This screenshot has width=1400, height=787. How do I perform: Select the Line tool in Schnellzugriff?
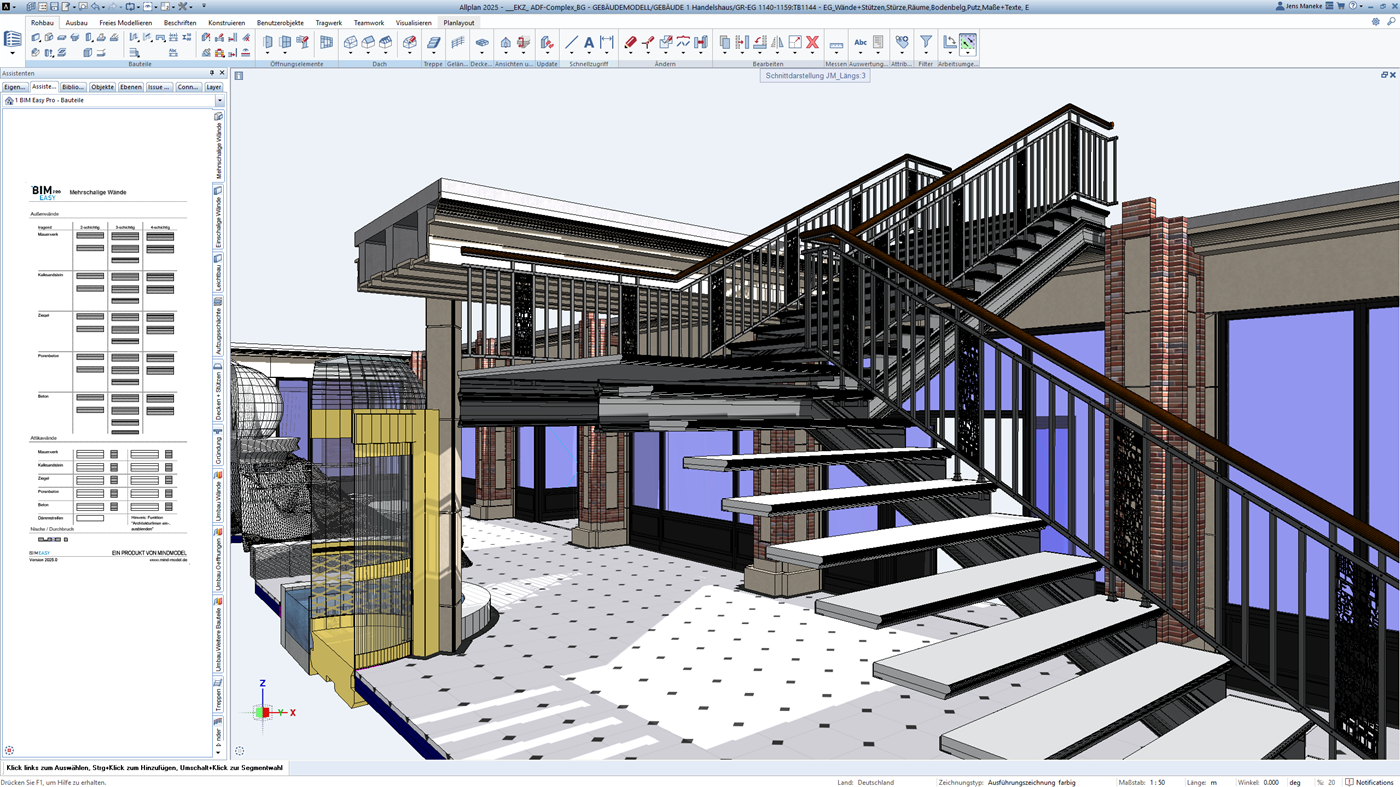(x=571, y=43)
